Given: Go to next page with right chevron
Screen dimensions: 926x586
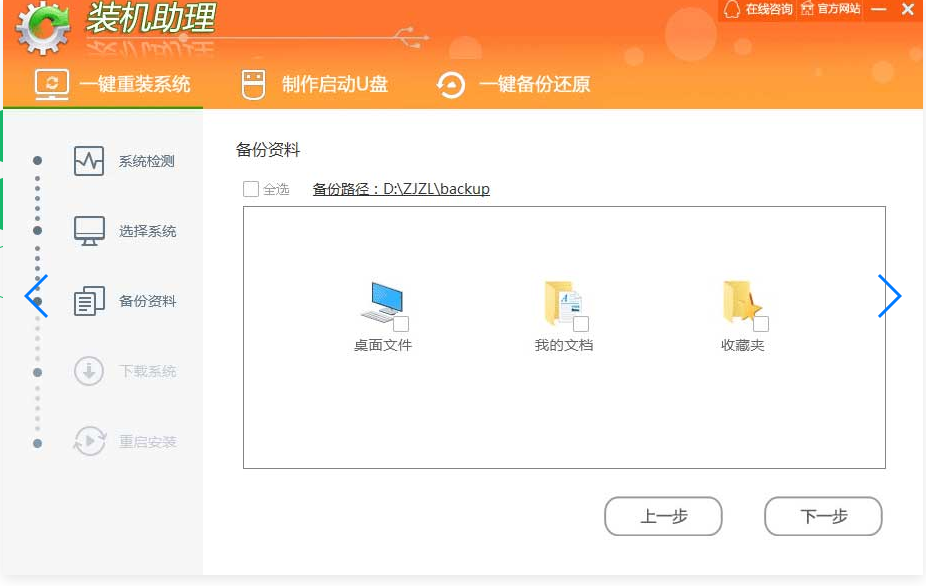Looking at the screenshot, I should pos(889,296).
